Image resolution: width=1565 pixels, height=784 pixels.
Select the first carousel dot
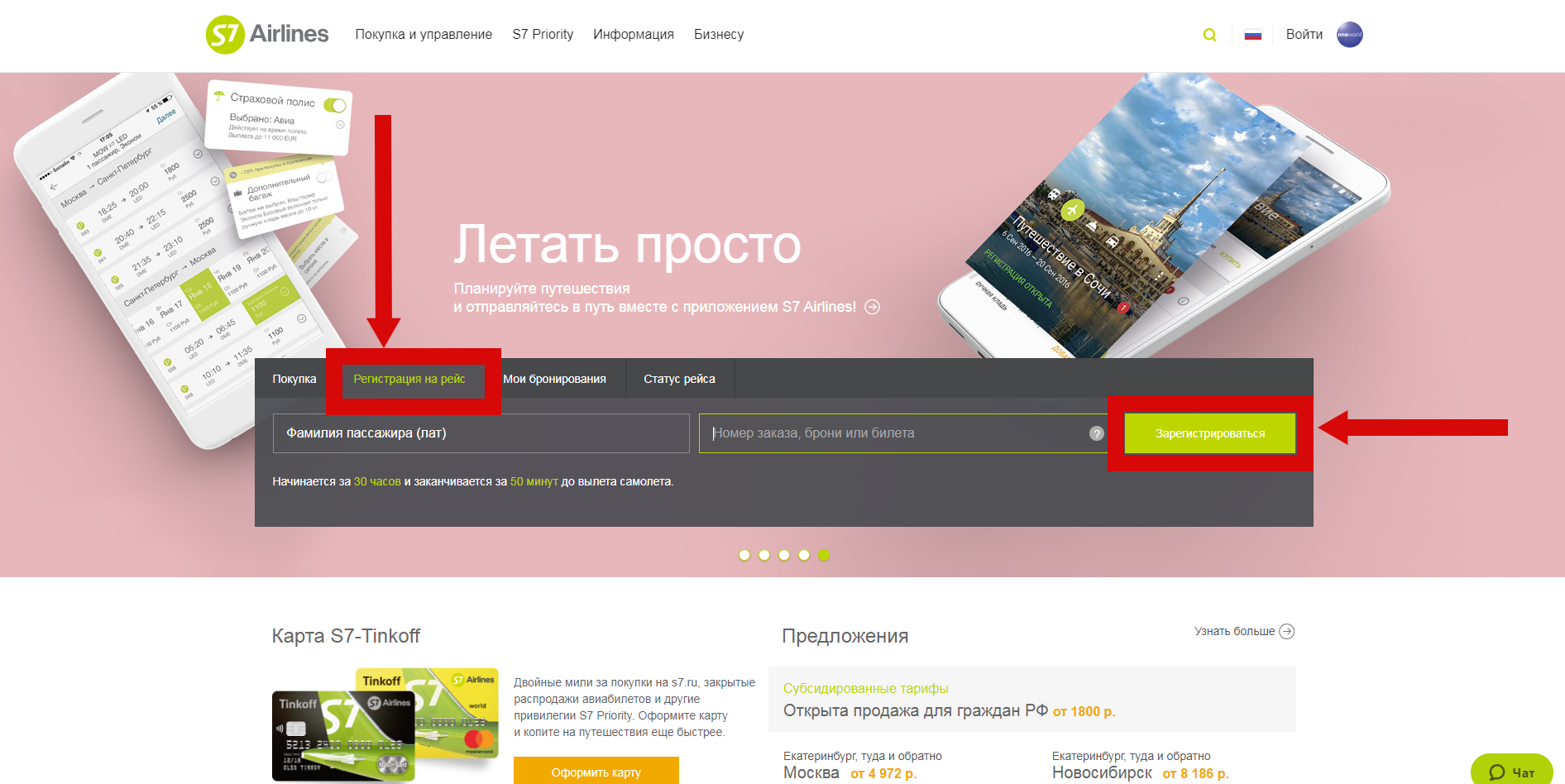click(x=744, y=555)
